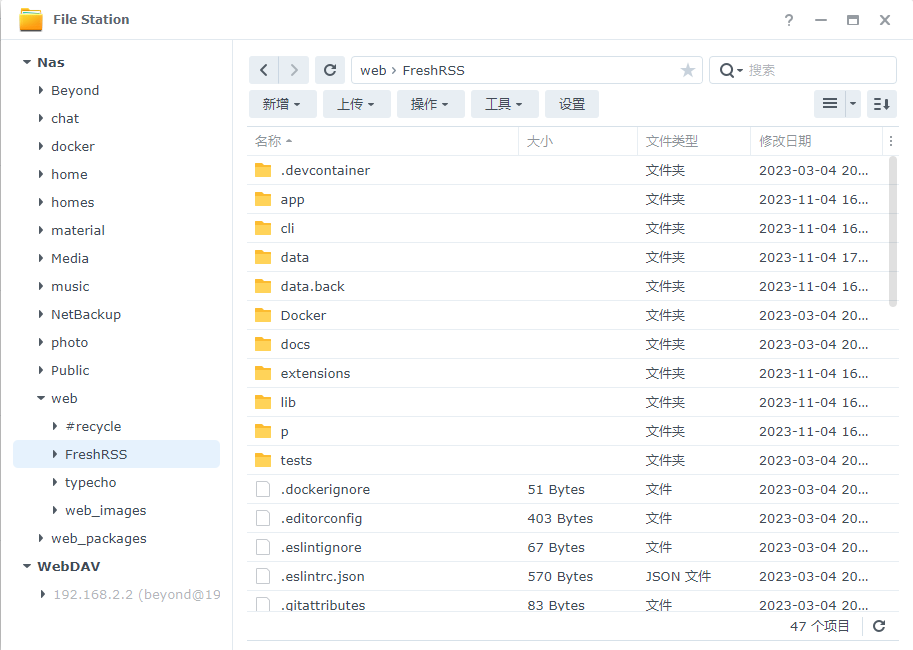Open the 操作 (Action) menu
The height and width of the screenshot is (650, 913).
coord(430,104)
